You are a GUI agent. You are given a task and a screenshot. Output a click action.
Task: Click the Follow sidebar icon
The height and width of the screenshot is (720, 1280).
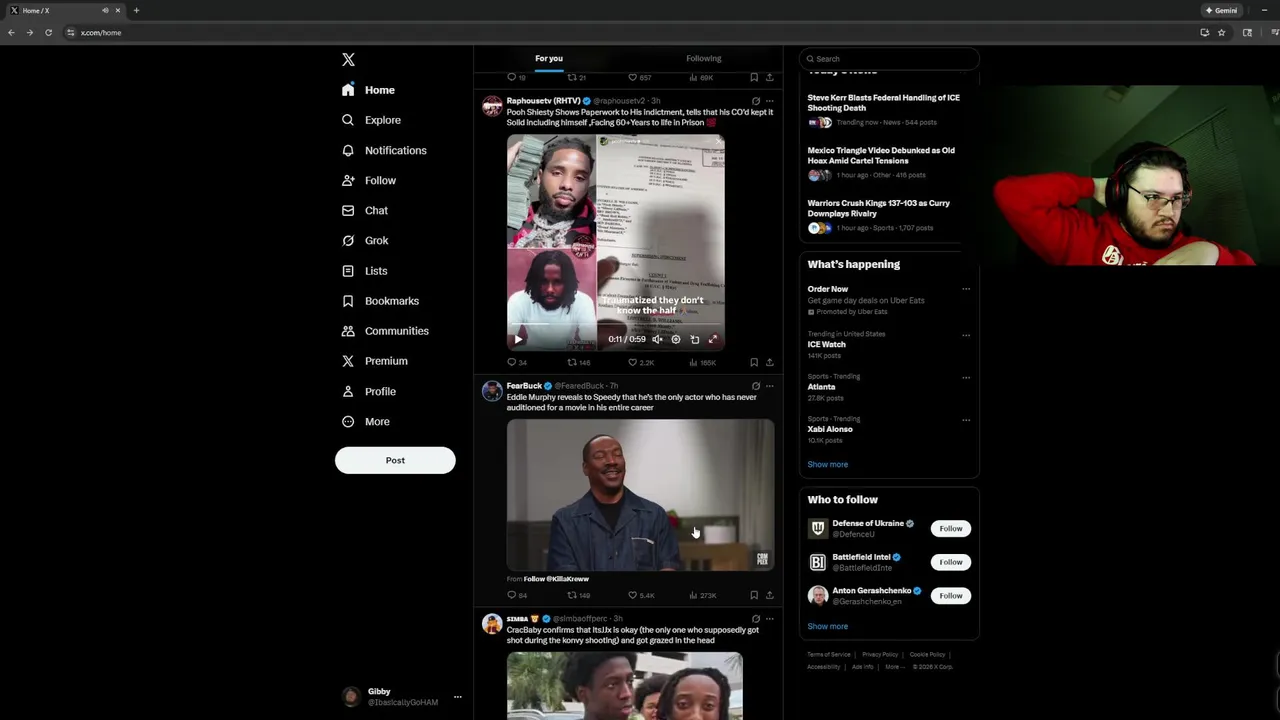tap(348, 180)
